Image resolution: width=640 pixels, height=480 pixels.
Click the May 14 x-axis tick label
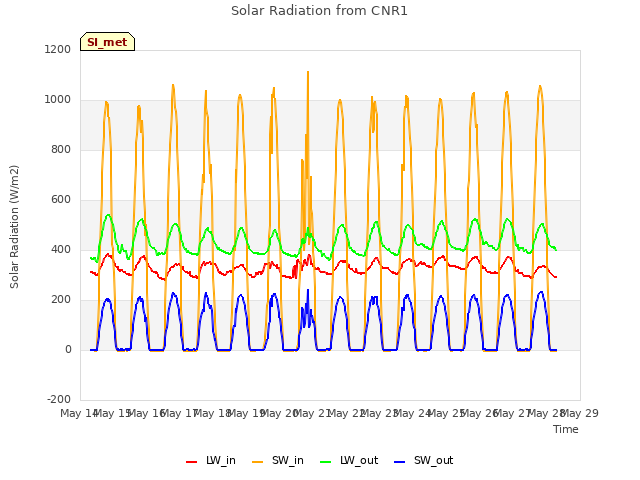[x=78, y=413]
